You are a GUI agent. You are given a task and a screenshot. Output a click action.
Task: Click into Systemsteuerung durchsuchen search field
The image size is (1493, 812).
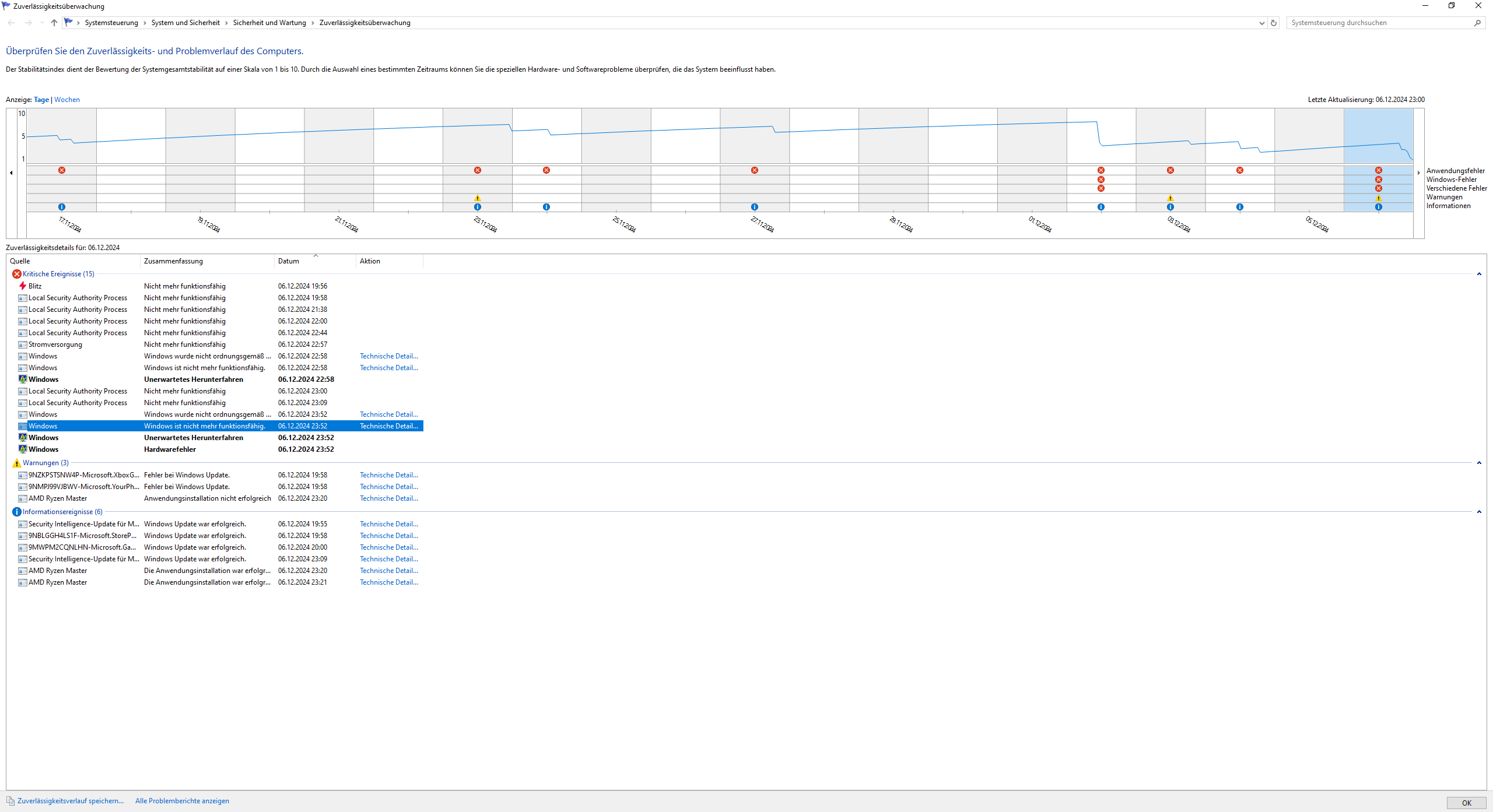pyautogui.click(x=1376, y=23)
